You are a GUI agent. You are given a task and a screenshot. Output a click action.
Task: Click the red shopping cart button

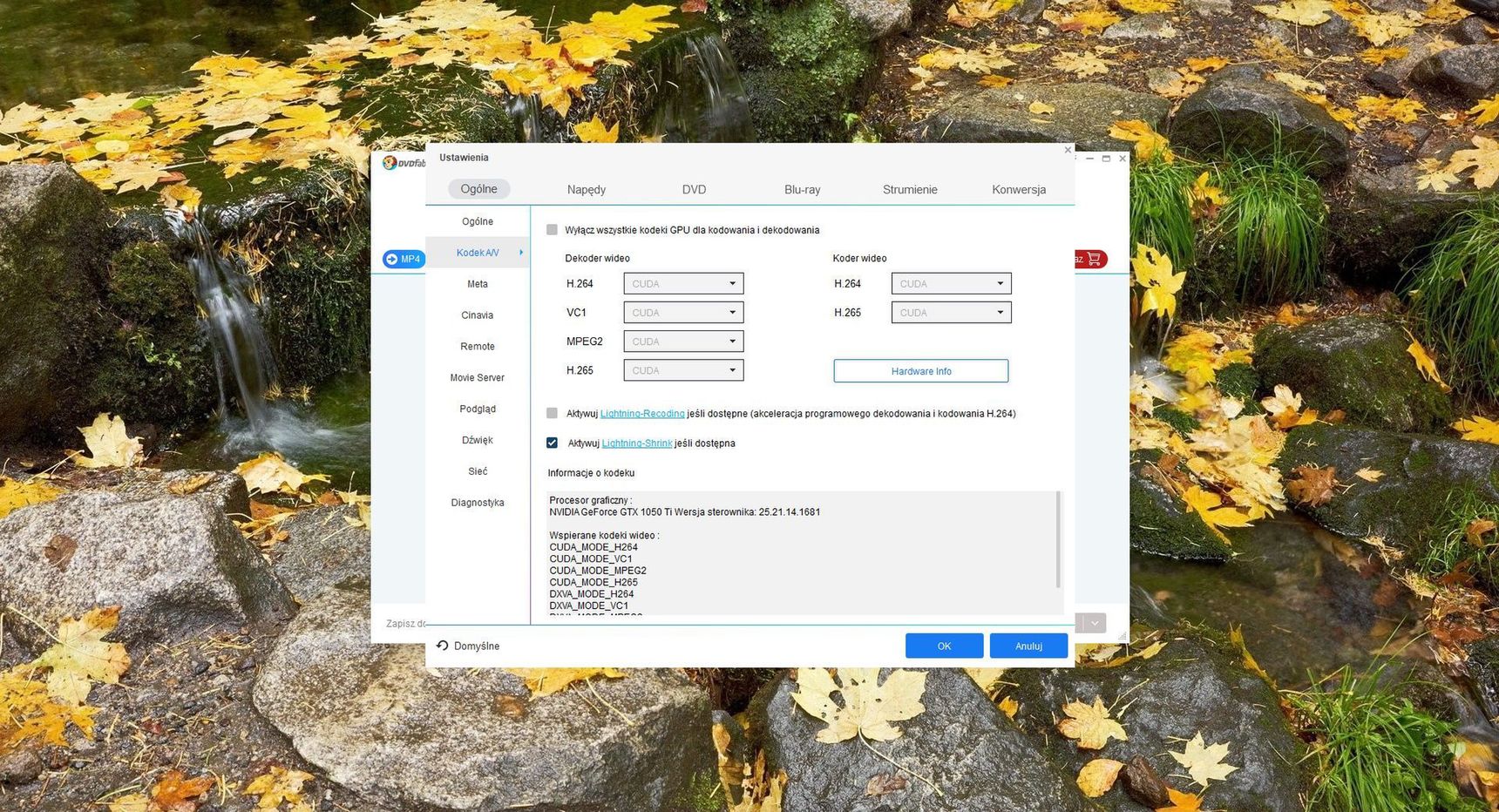pyautogui.click(x=1091, y=259)
